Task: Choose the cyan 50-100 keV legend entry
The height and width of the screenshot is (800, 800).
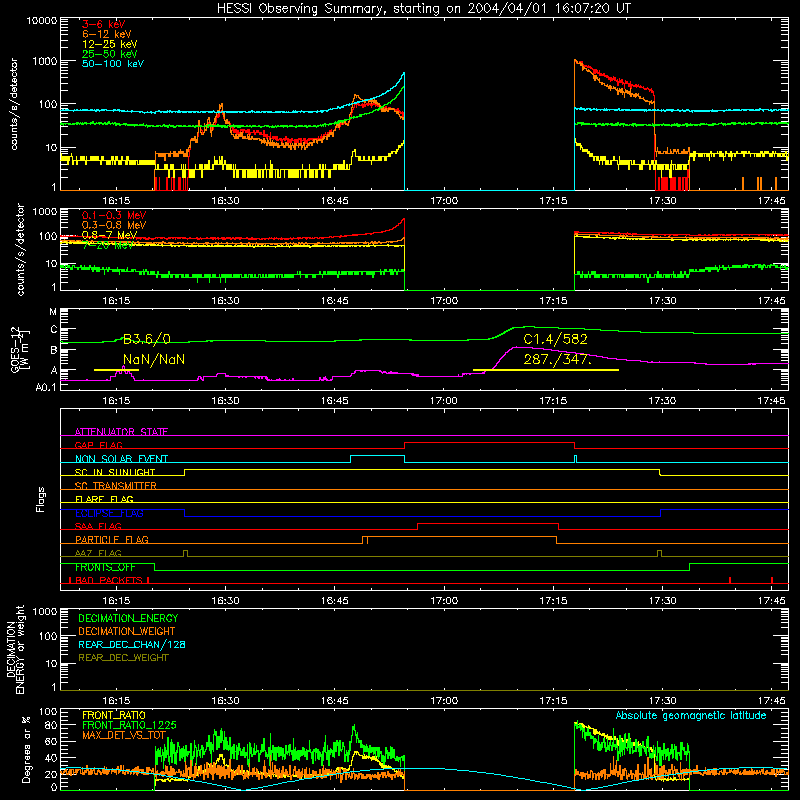Action: (113, 64)
